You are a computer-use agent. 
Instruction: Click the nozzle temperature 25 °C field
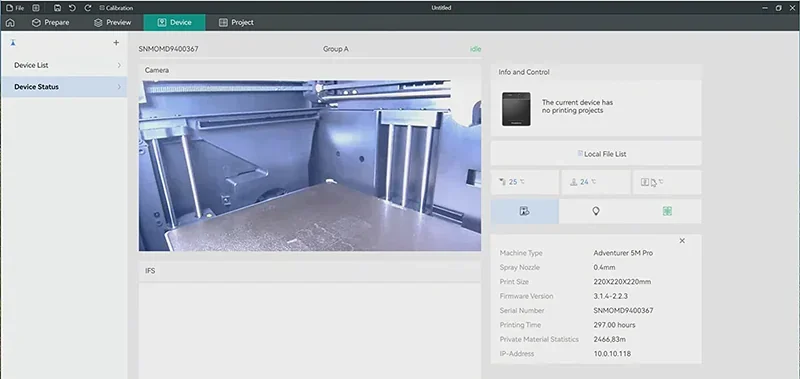tap(524, 182)
